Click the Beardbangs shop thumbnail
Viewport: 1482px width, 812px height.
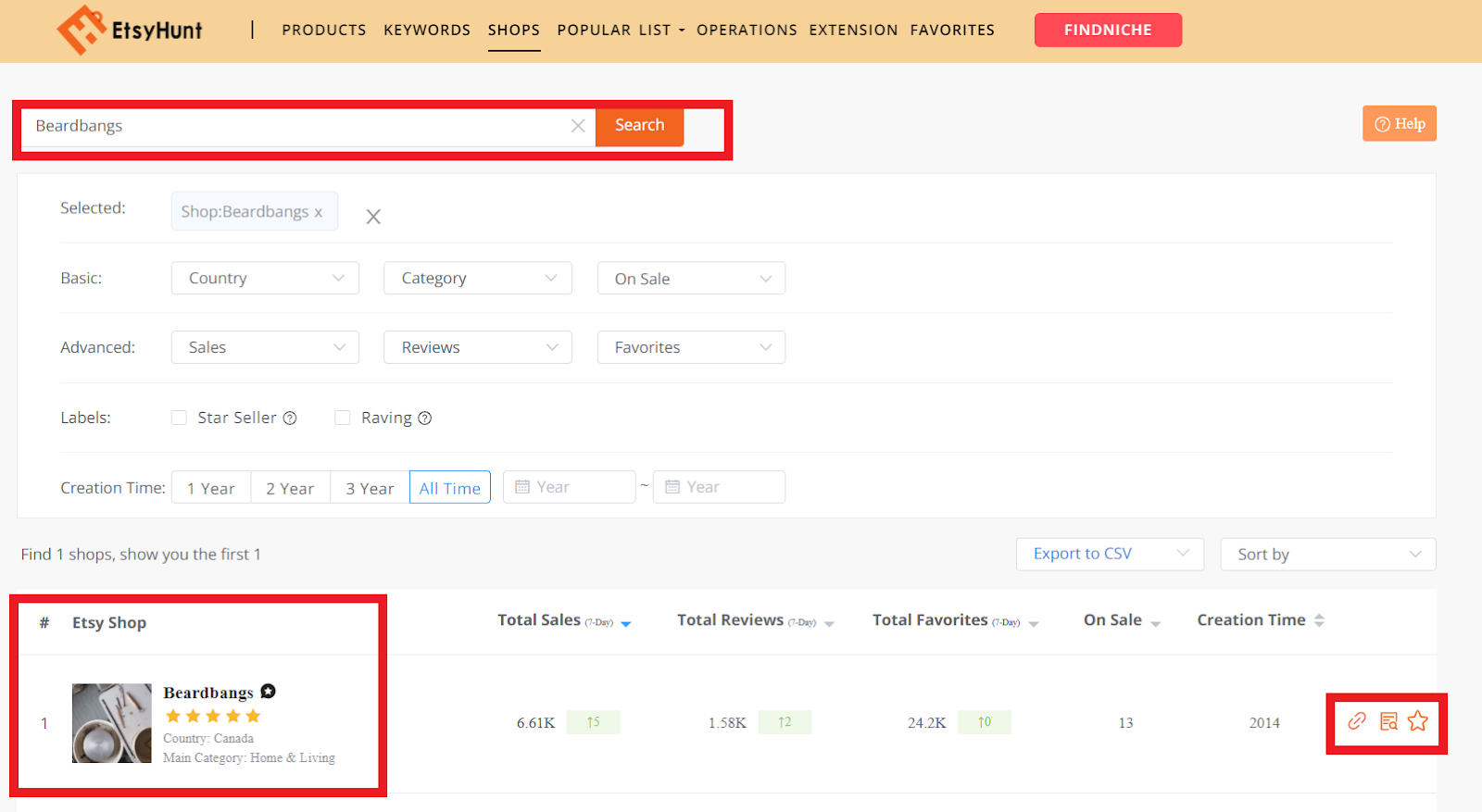111,723
